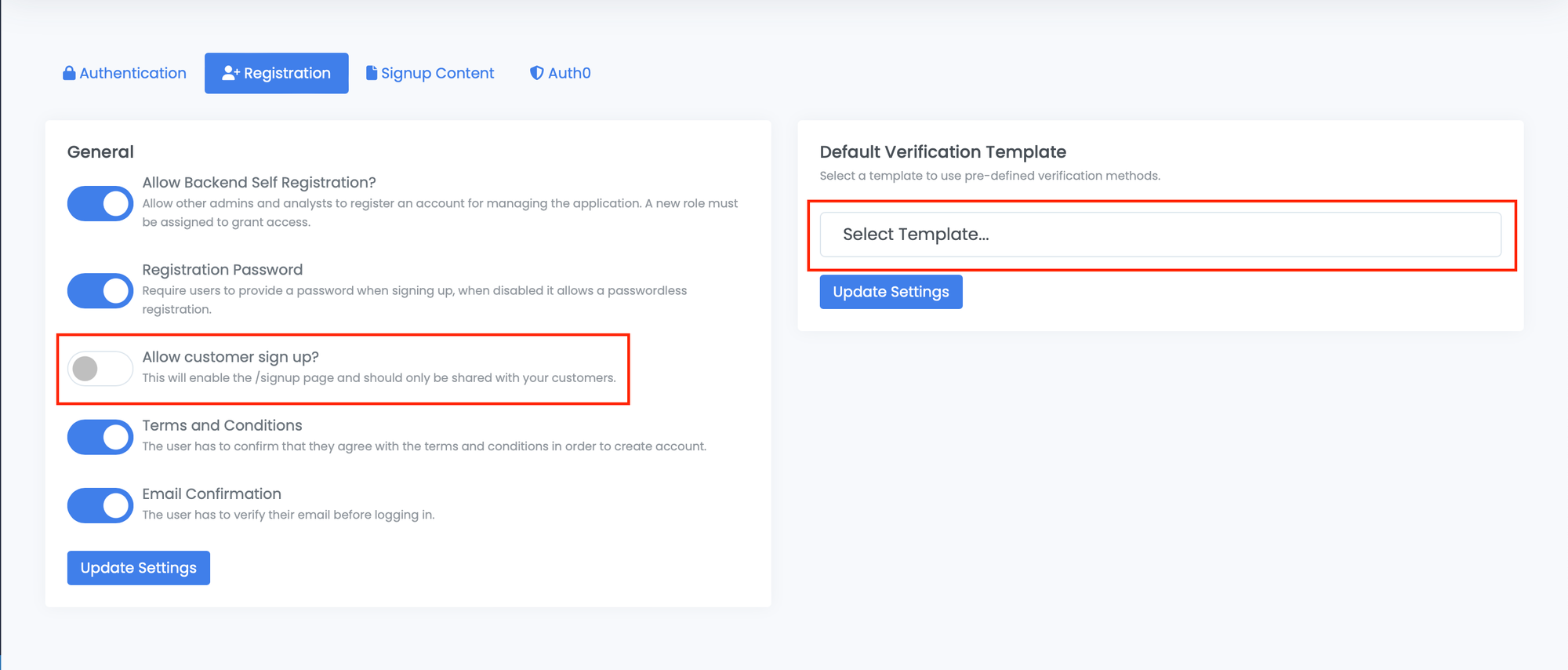Toggle off Terms and Conditions switch
This screenshot has height=670, width=1568.
pos(100,437)
